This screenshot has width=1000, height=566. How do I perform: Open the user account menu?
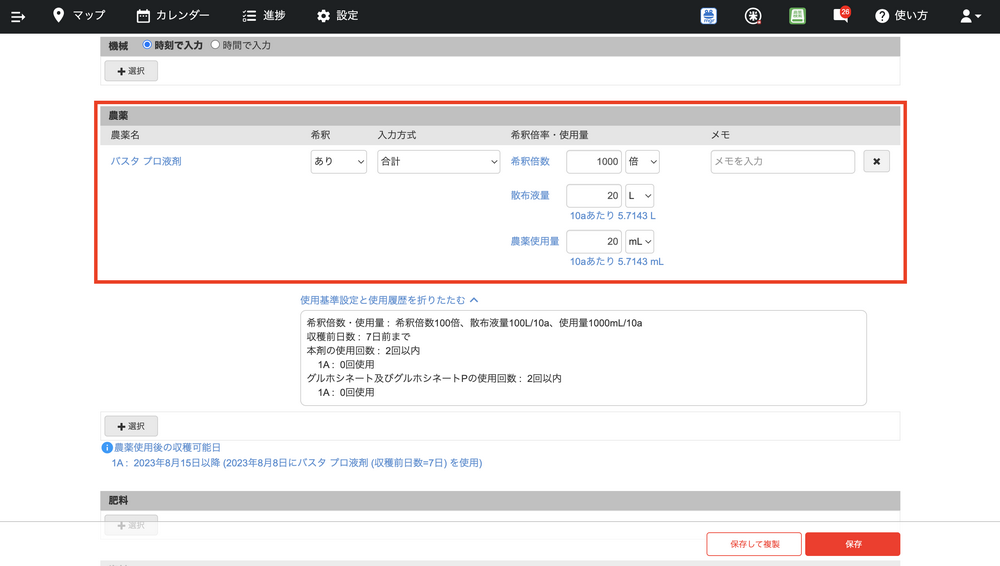(x=970, y=16)
